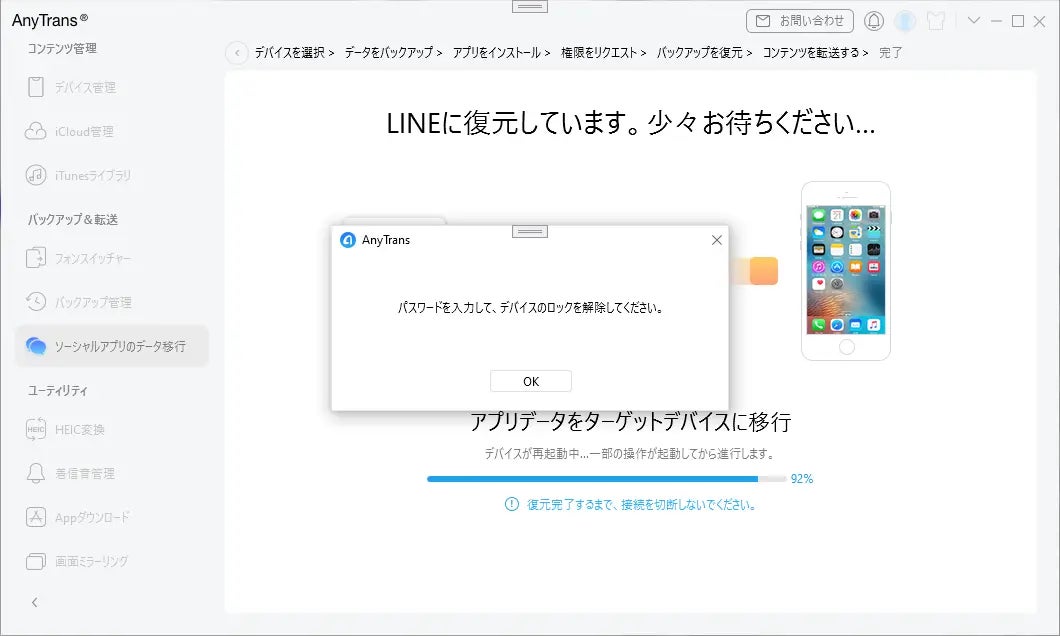Screen dimensions: 1060x636
Task: Select フォンスイッチャー phone switcher icon
Action: [36, 258]
